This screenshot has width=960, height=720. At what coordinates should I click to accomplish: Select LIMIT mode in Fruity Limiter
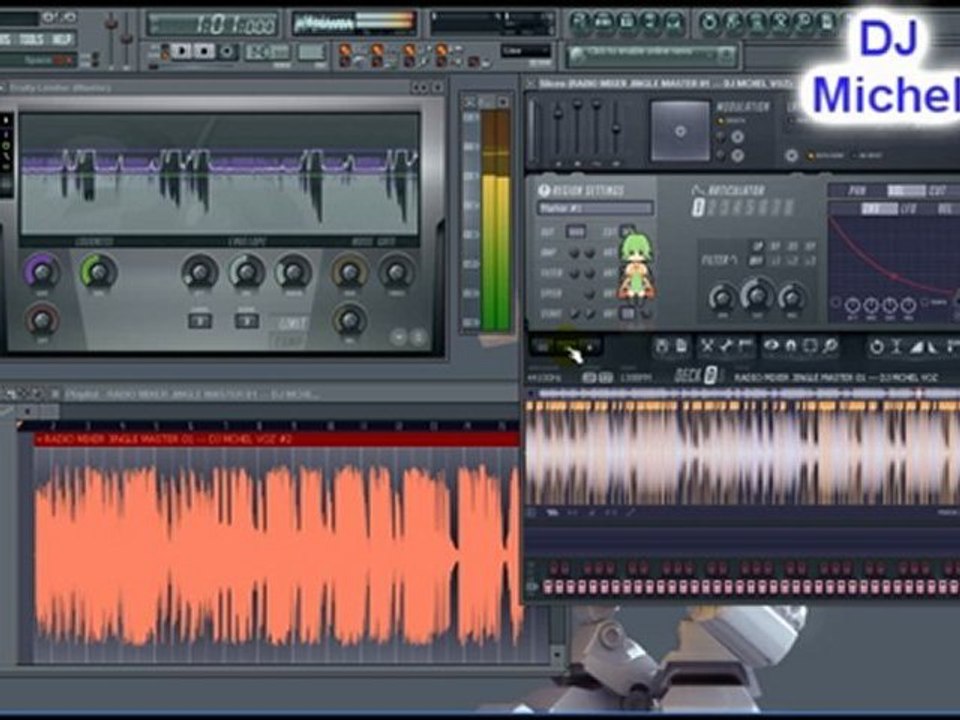291,323
